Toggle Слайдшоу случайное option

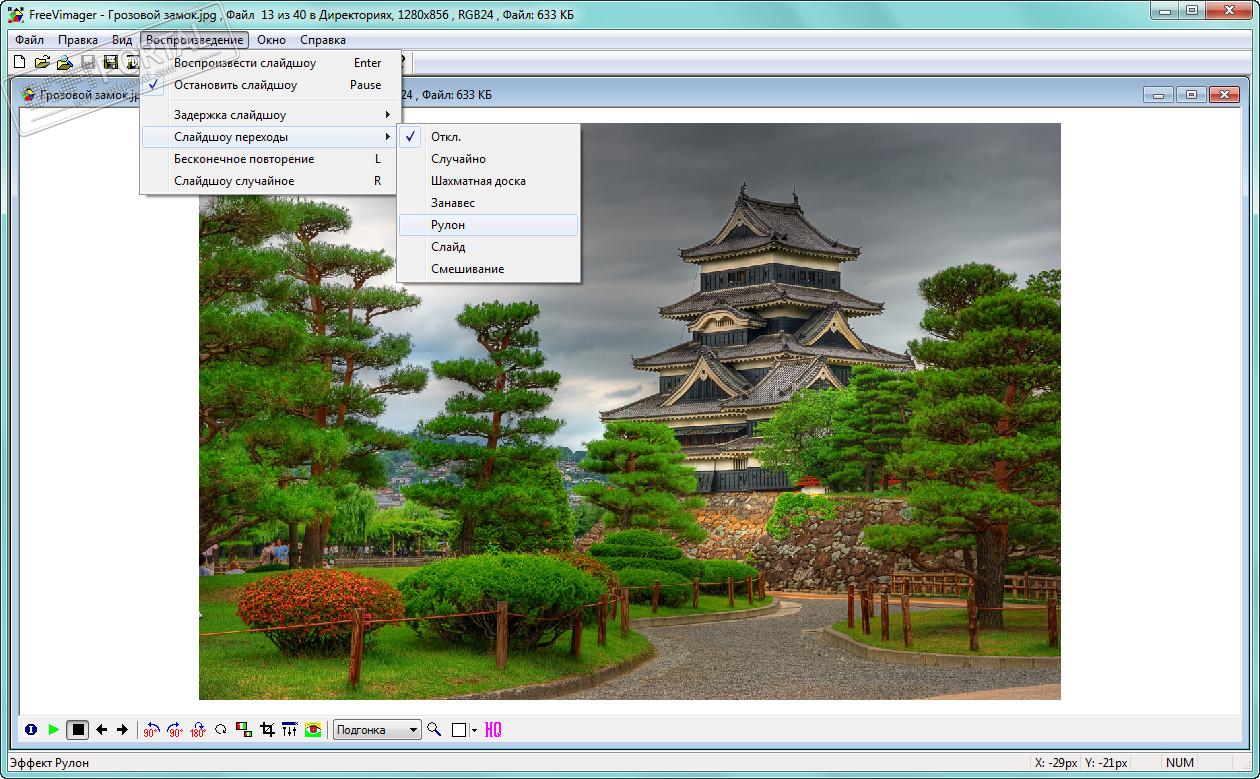tap(270, 181)
